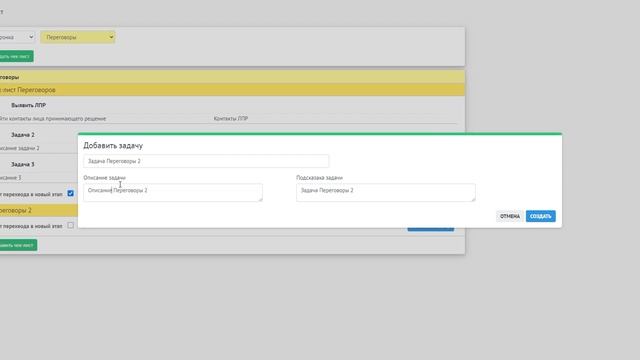Click the описание задачи 2 text
The width and height of the screenshot is (640, 360).
tap(20, 148)
